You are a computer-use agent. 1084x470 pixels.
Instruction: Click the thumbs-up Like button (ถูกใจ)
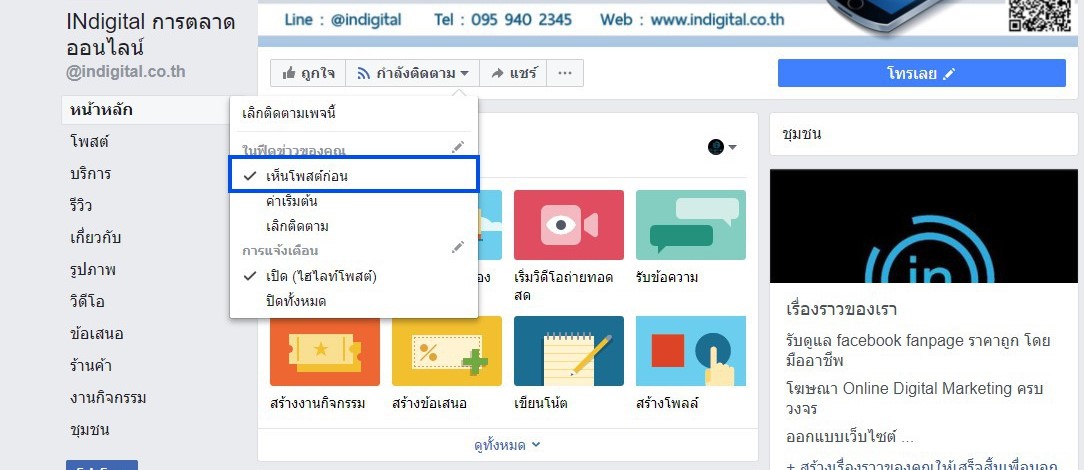pos(308,73)
